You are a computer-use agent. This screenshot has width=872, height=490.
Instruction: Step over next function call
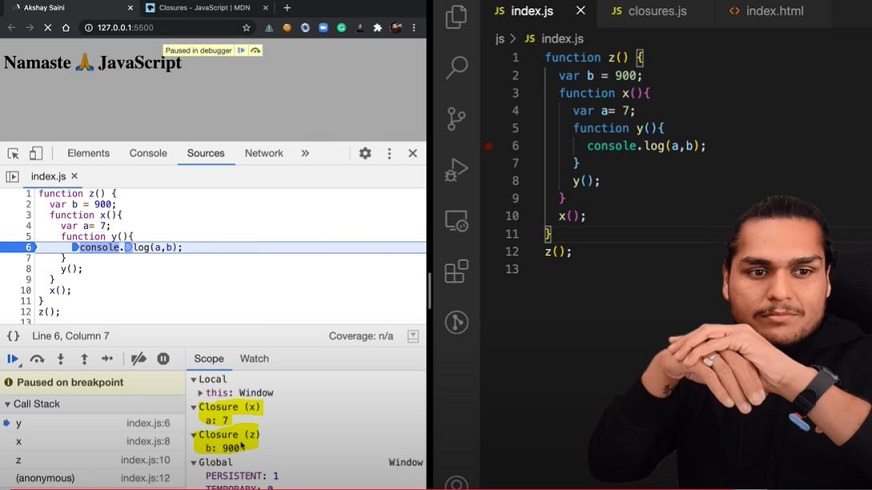(x=37, y=359)
